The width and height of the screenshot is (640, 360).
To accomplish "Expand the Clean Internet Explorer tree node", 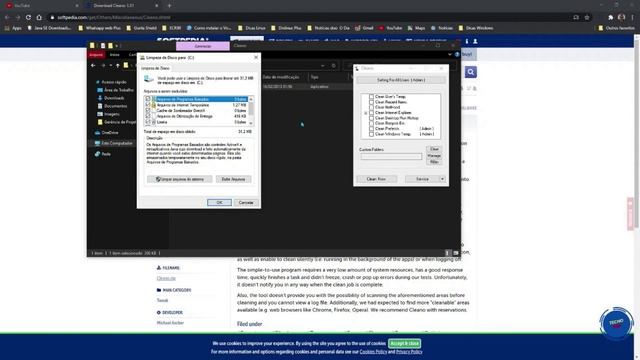I will [x=366, y=113].
